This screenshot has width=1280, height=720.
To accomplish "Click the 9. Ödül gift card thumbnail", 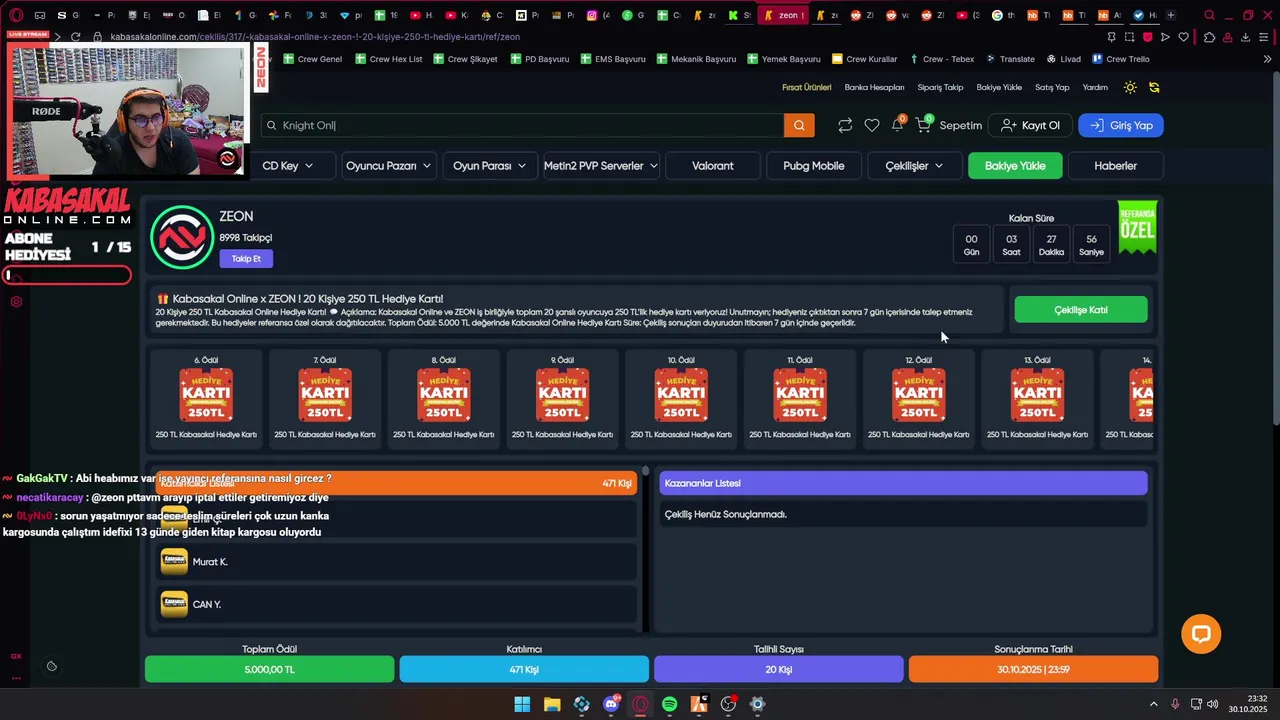I will coord(562,395).
